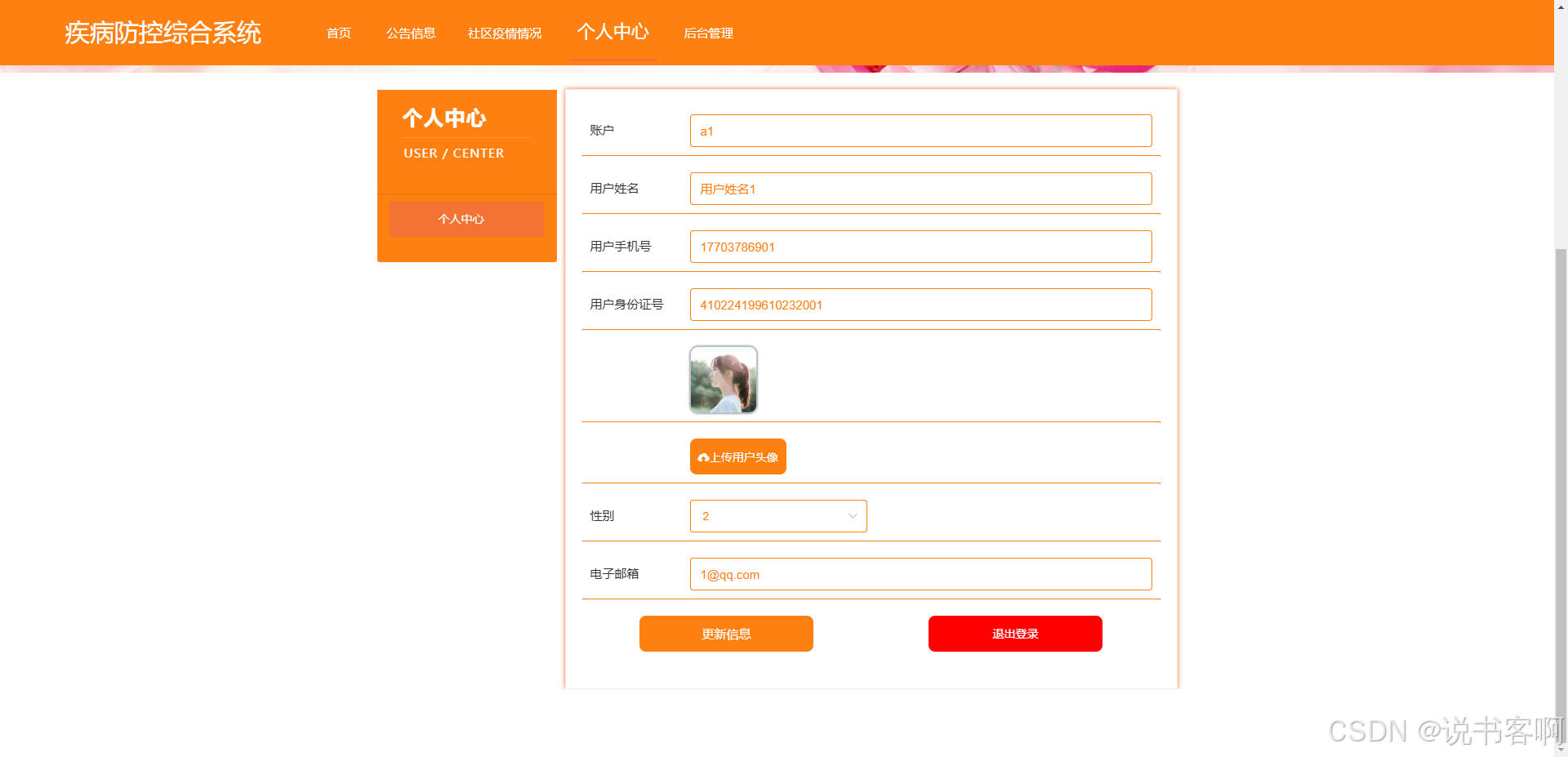This screenshot has width=1568, height=757.
Task: Click the 个人中心 sidebar heading
Action: point(444,118)
